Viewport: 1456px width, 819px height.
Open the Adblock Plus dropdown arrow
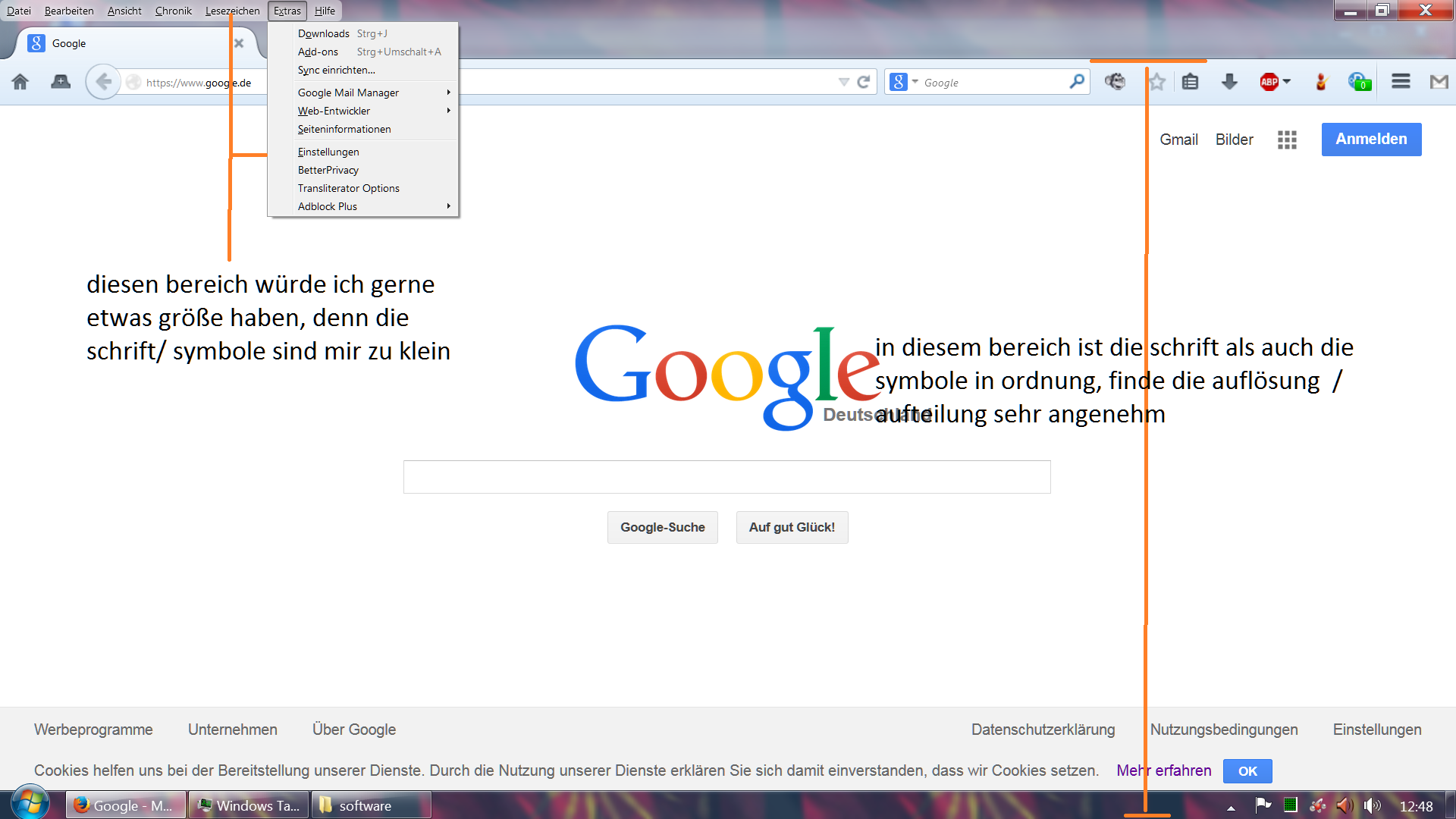(1287, 82)
